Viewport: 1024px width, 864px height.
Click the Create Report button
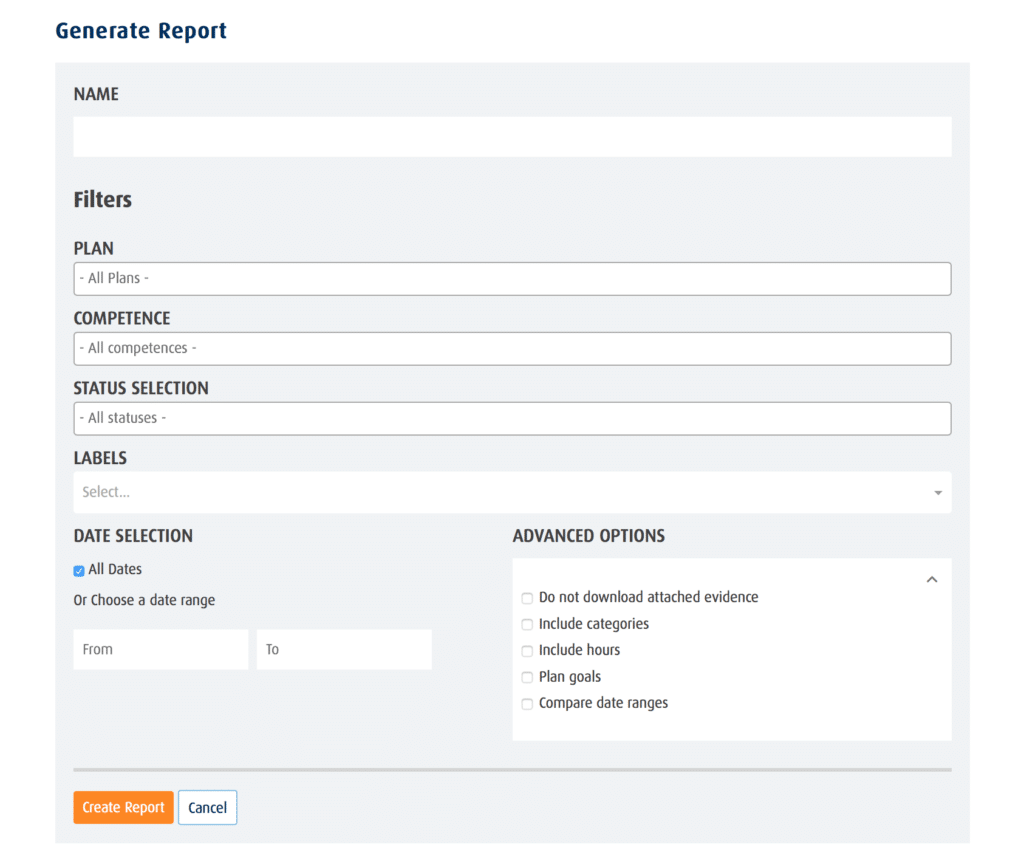coord(123,807)
